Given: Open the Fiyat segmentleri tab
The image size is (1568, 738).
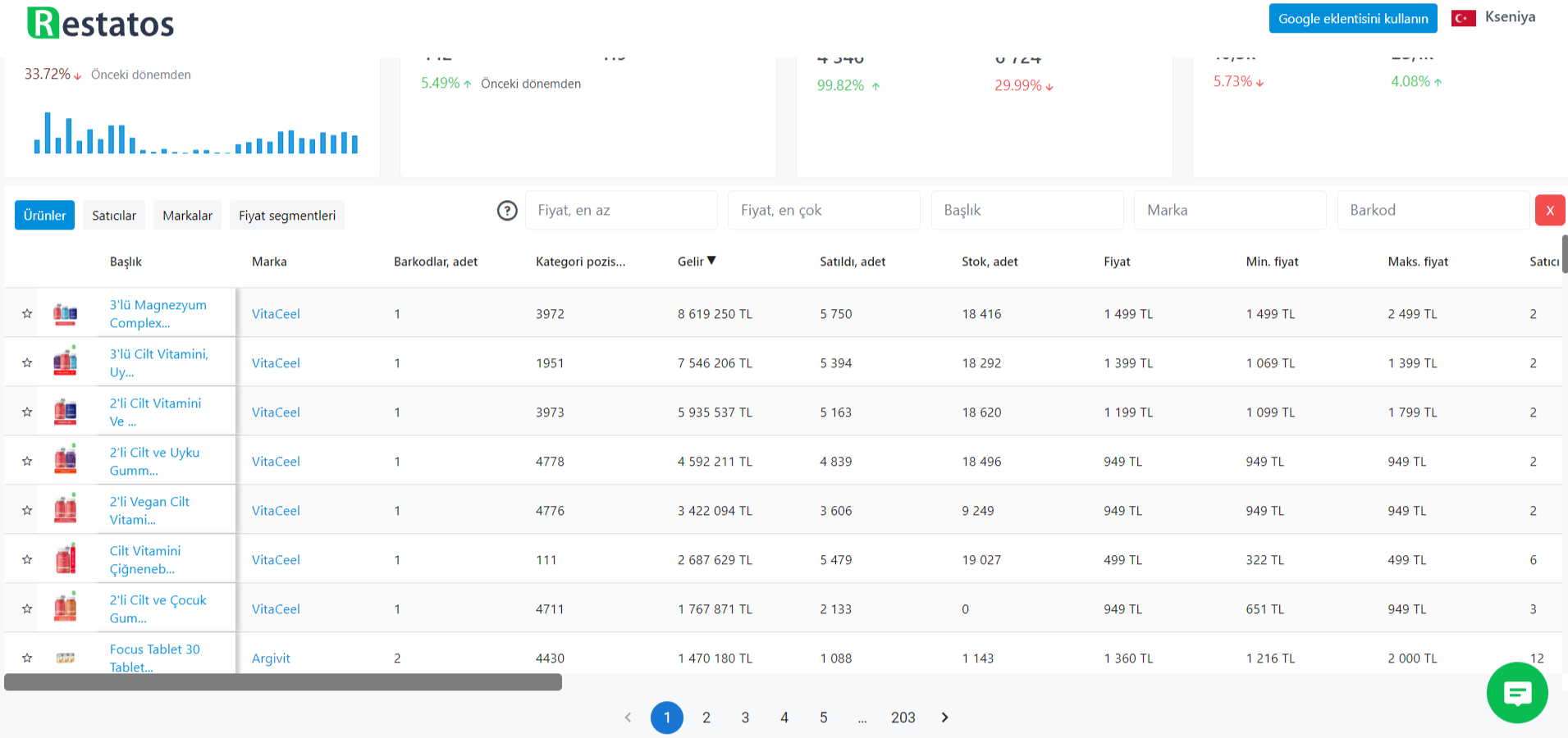Looking at the screenshot, I should pyautogui.click(x=287, y=216).
